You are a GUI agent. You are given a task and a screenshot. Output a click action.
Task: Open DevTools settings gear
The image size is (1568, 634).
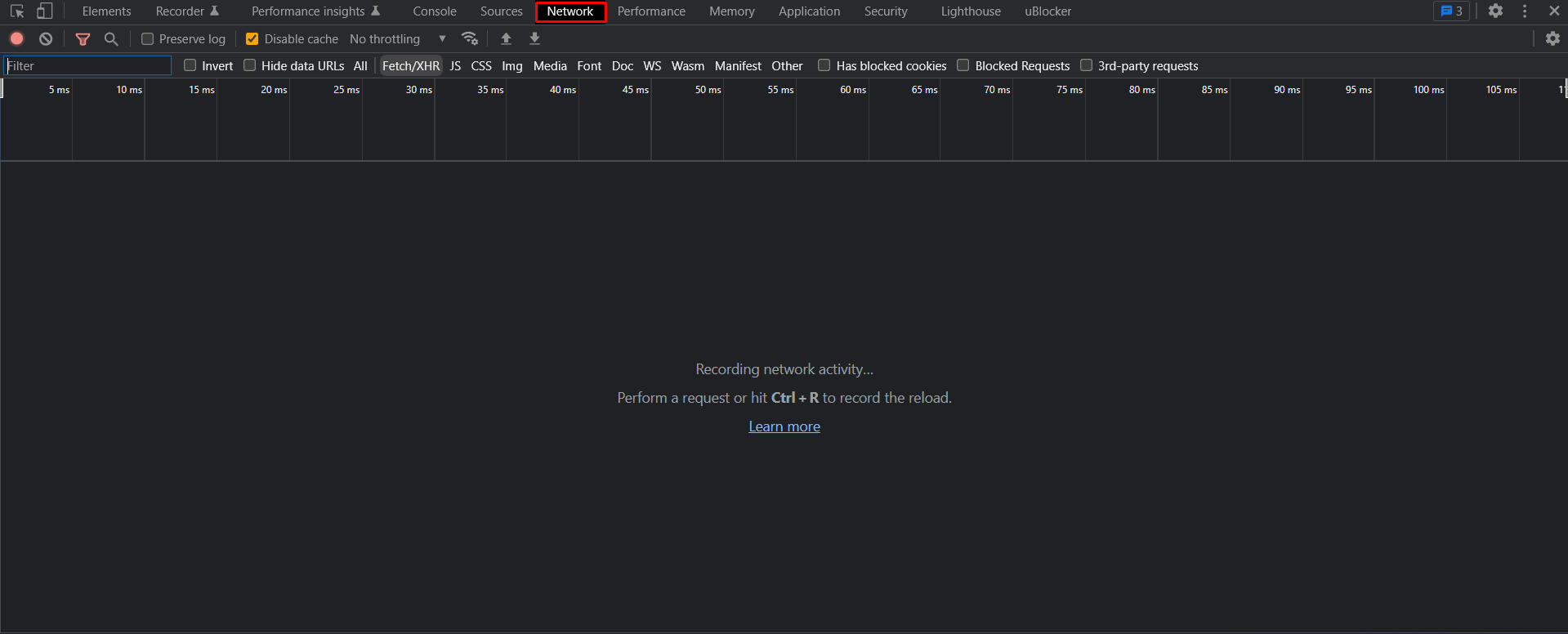pyautogui.click(x=1495, y=11)
